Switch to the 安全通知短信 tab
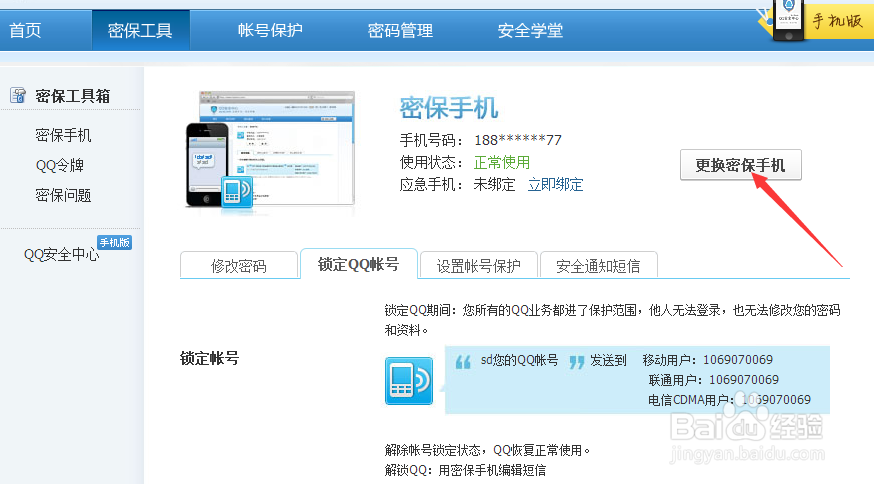This screenshot has height=484, width=874. pyautogui.click(x=598, y=265)
